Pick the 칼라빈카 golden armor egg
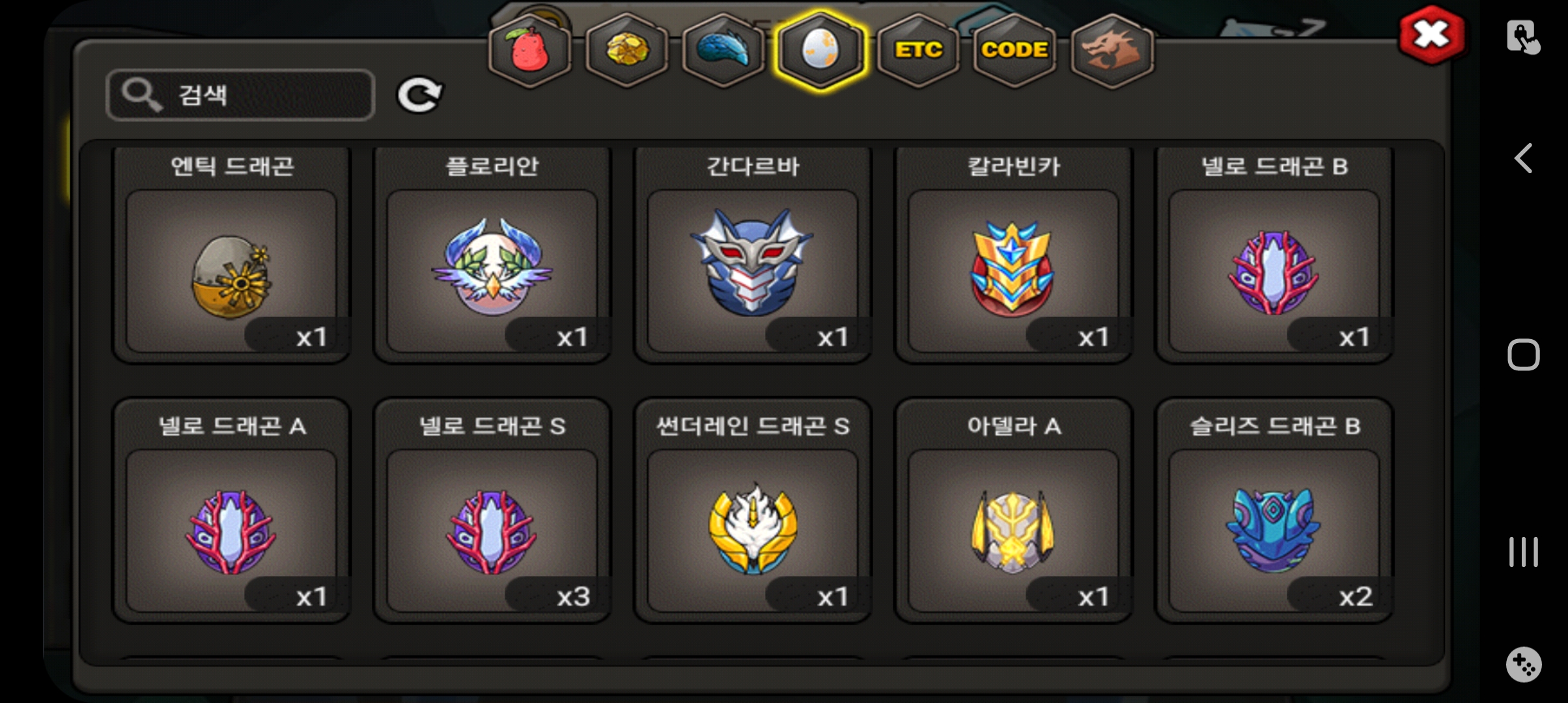Viewport: 1568px width, 703px height. pyautogui.click(x=1013, y=255)
